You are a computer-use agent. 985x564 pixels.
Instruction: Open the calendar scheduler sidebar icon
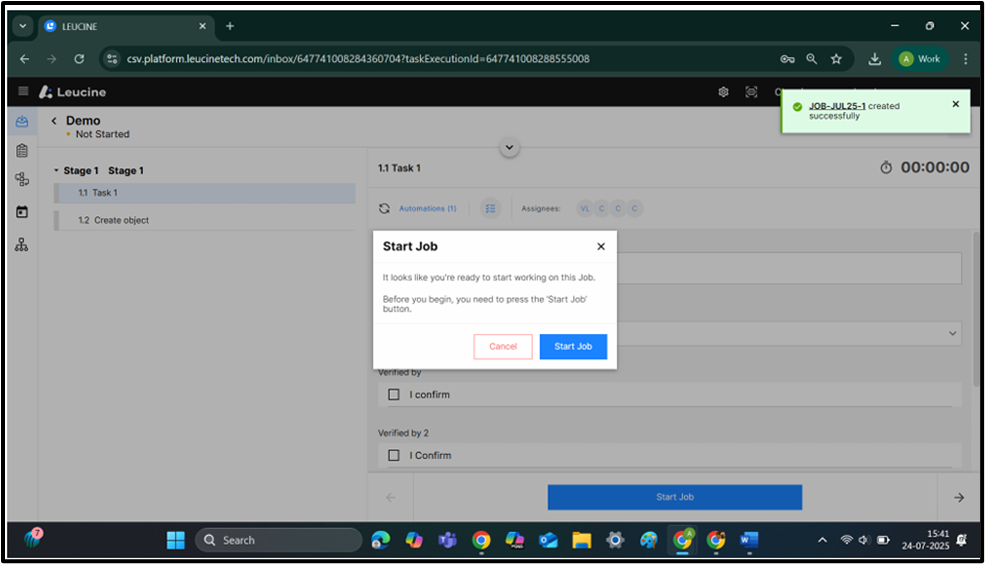22,212
